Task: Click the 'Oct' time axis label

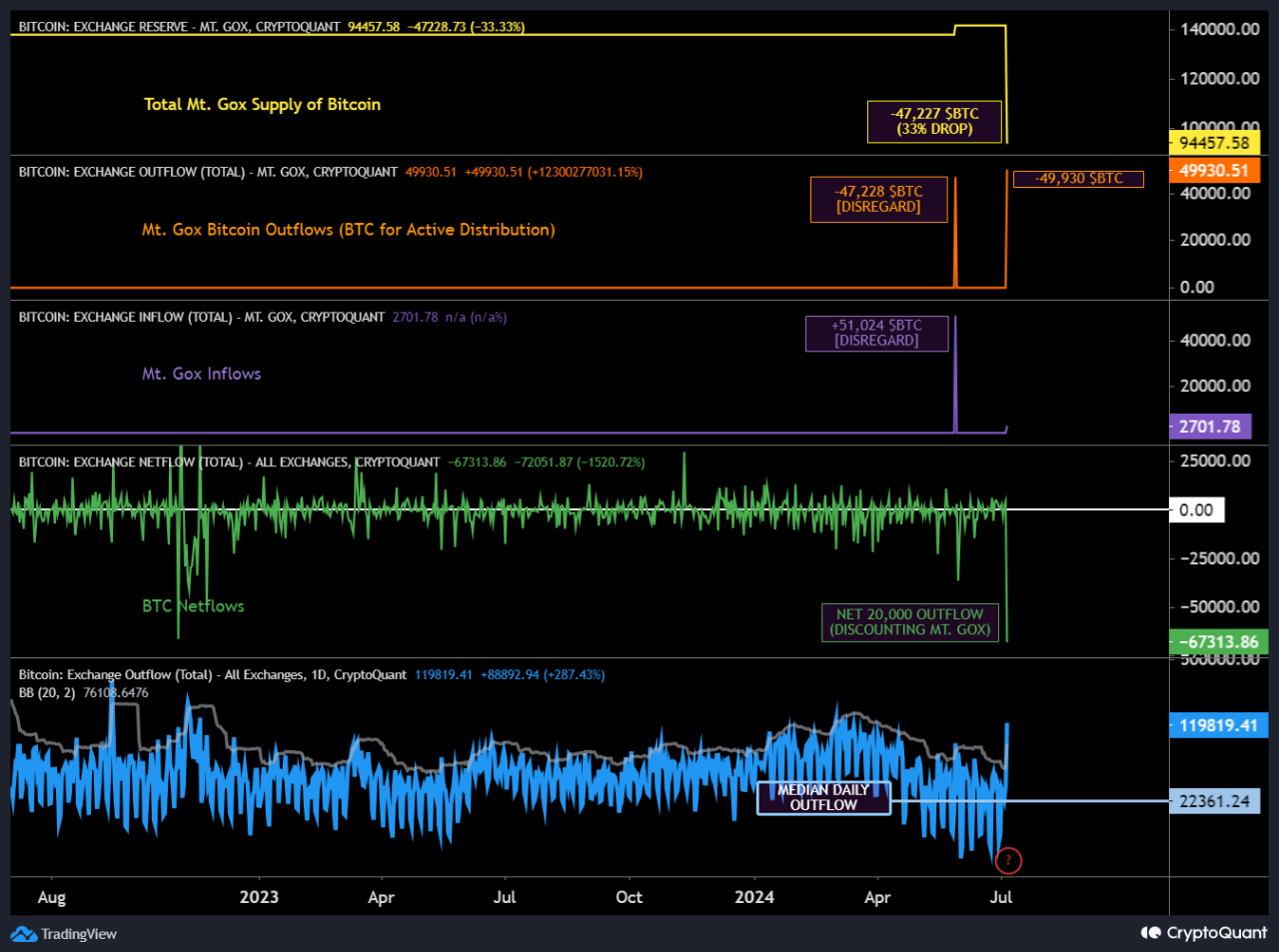Action: [630, 897]
